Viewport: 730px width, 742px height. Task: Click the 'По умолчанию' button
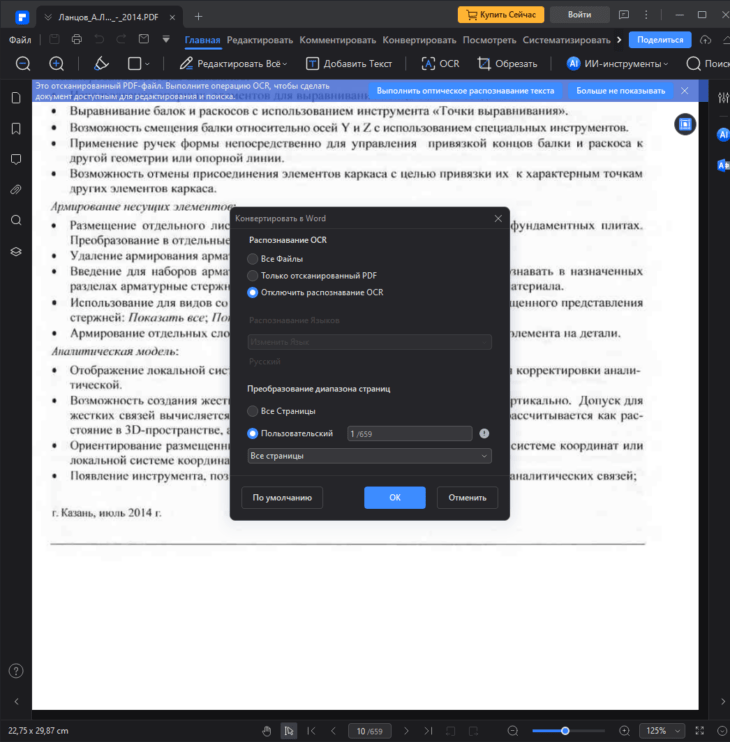282,498
